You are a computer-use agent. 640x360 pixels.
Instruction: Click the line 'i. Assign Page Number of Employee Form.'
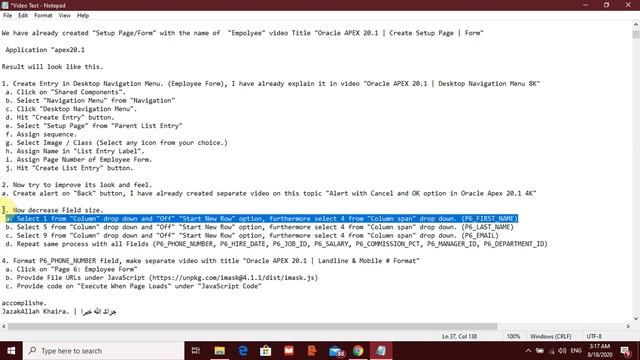coord(79,160)
